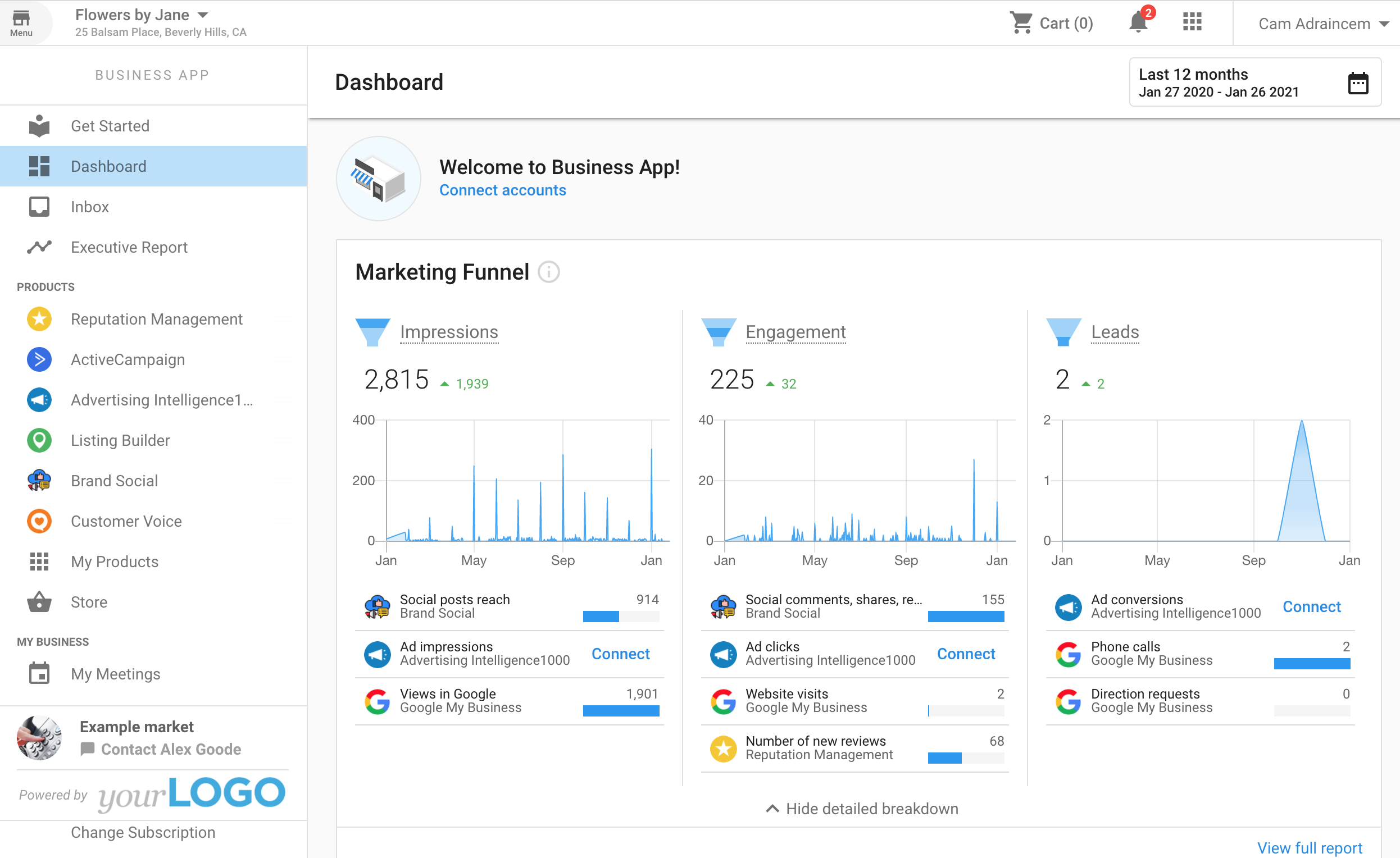Click the megaphone icon beside Ad conversions
1400x858 pixels.
coord(1068,608)
